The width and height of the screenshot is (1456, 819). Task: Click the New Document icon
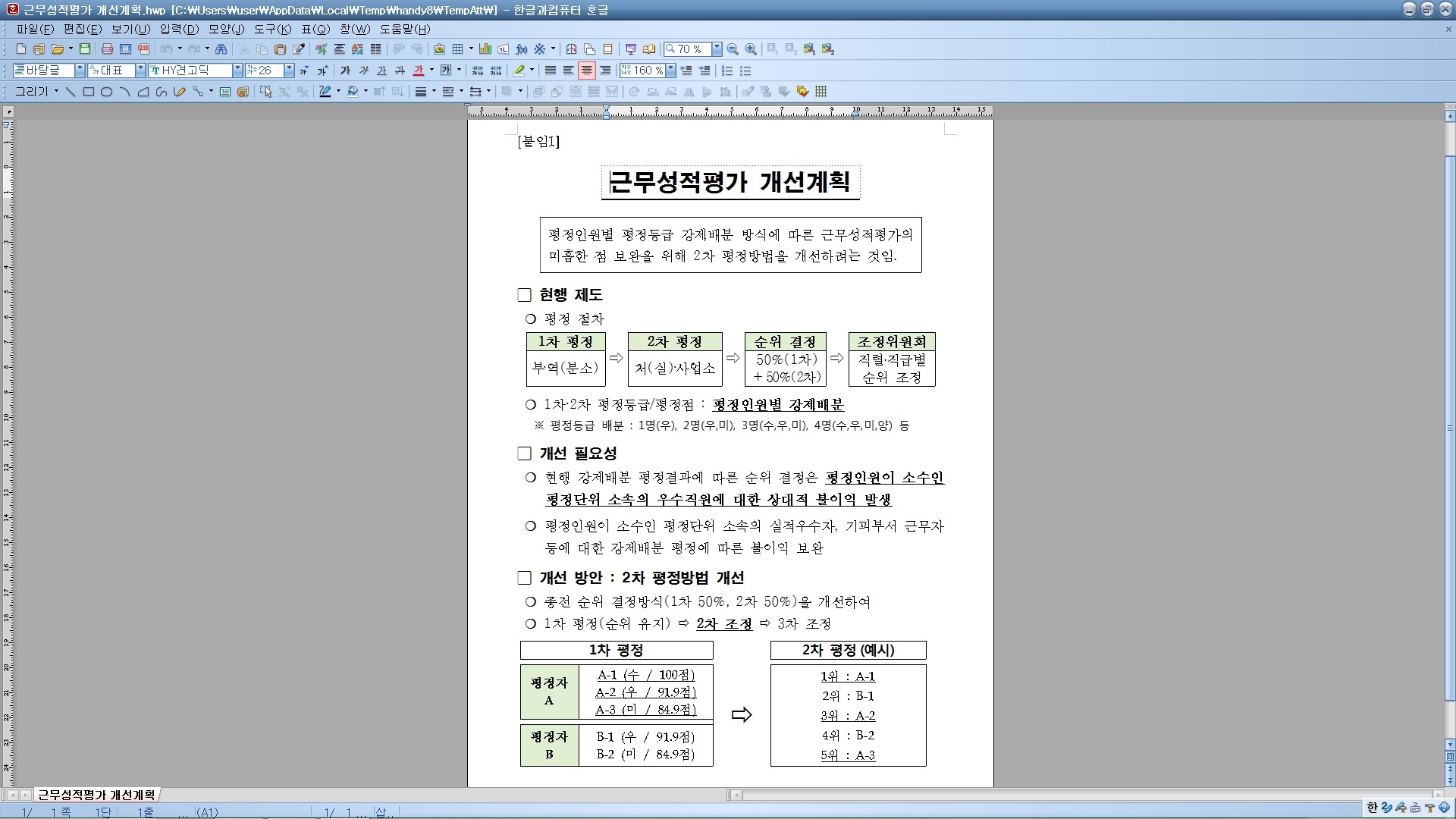point(21,49)
